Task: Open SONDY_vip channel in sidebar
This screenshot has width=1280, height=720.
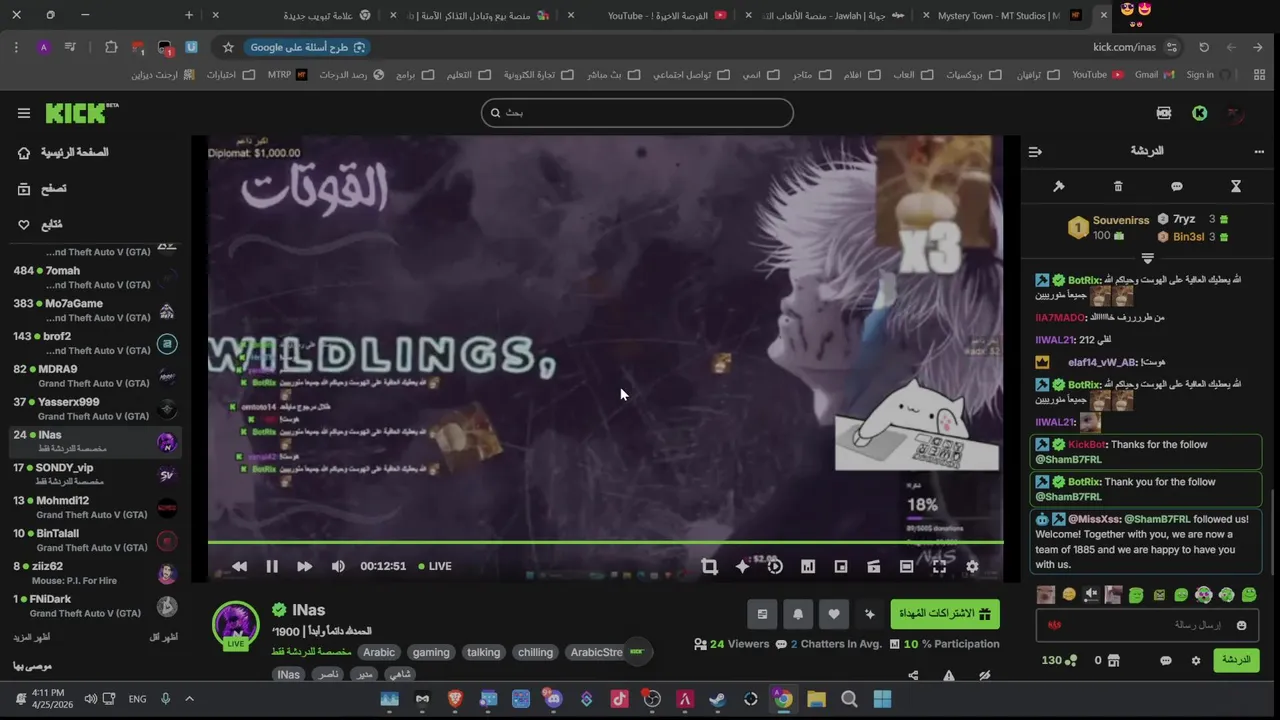Action: pos(95,474)
